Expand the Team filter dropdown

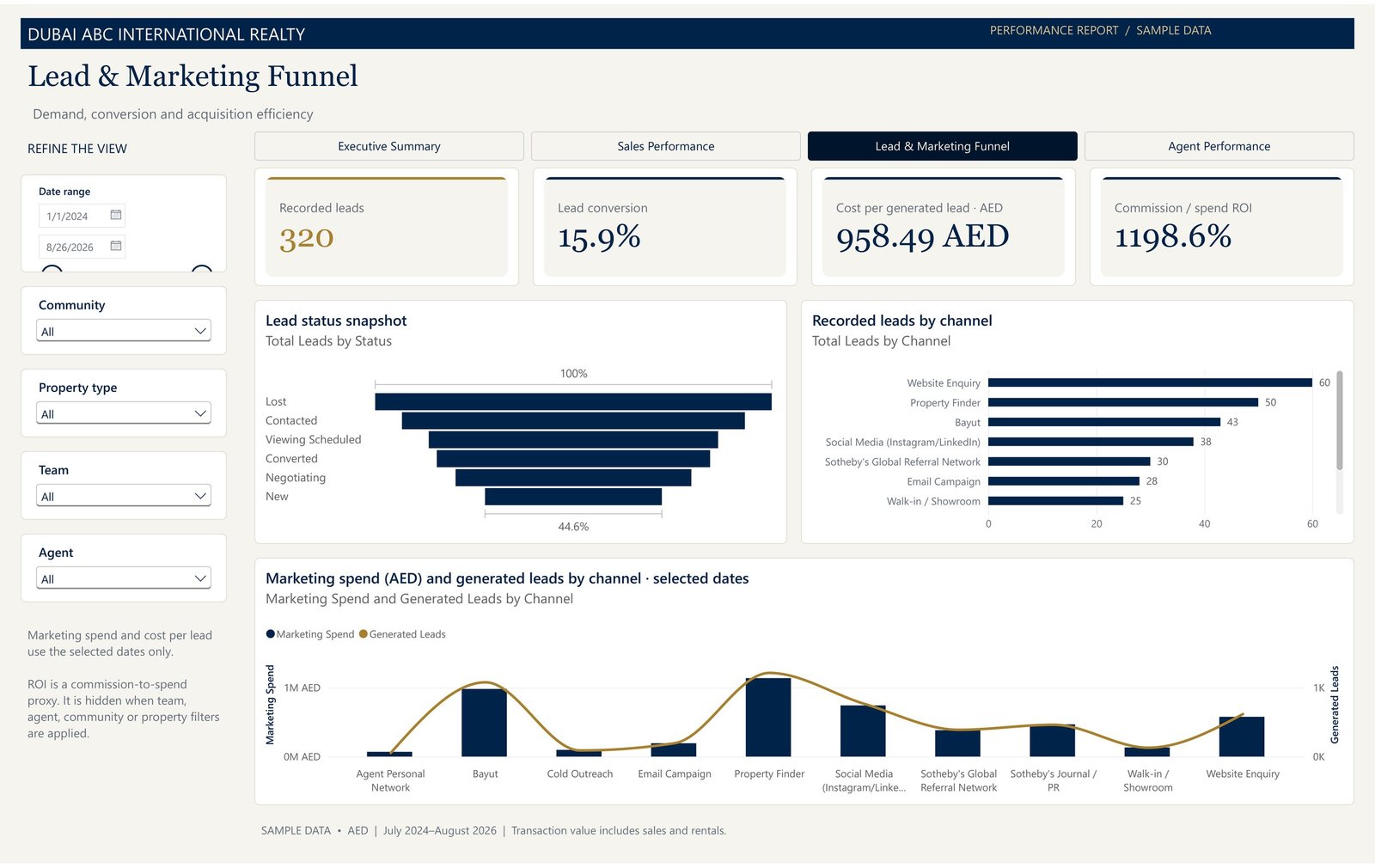pyautogui.click(x=124, y=496)
